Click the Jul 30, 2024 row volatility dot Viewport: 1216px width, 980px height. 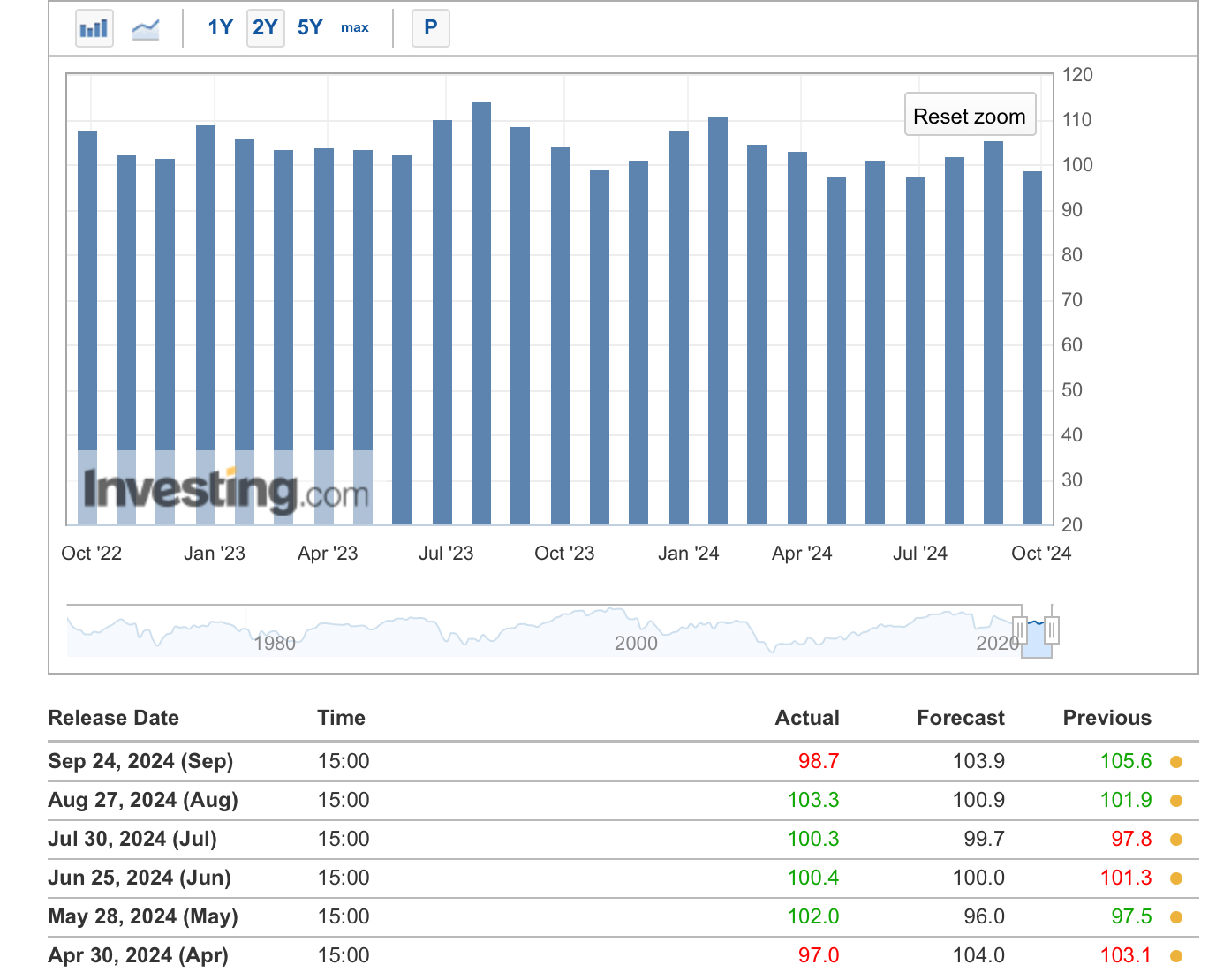click(1176, 840)
